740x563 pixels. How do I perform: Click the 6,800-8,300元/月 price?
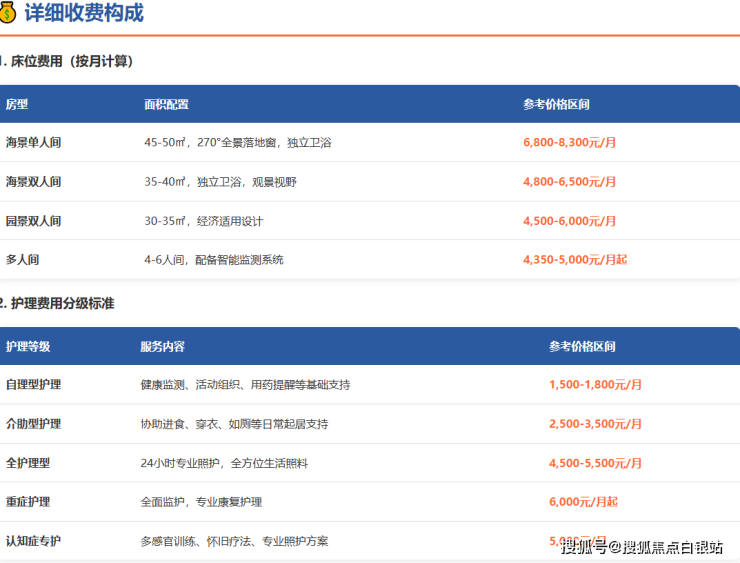(x=569, y=142)
